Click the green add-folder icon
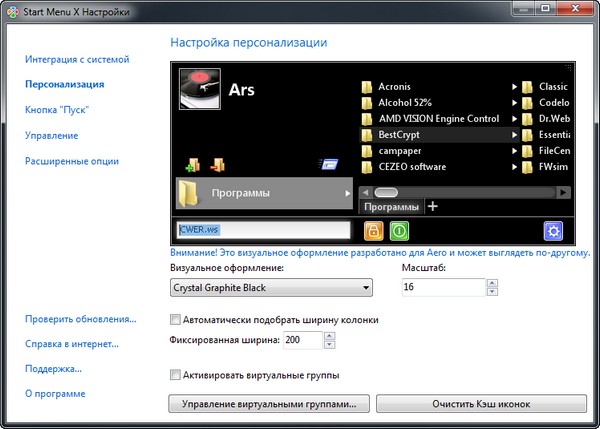The height and width of the screenshot is (429, 600). coord(193,165)
